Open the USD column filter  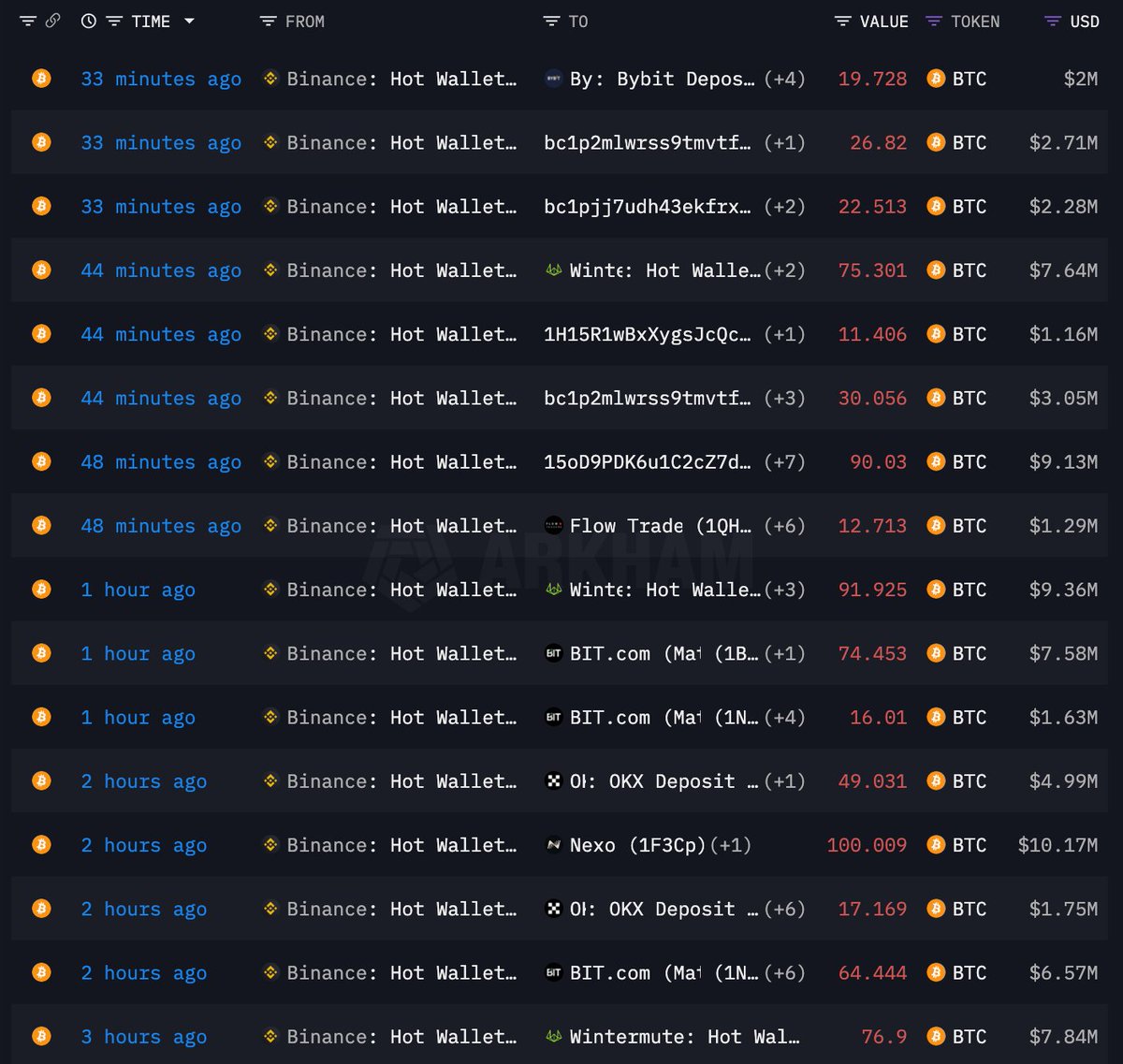coord(1053,21)
